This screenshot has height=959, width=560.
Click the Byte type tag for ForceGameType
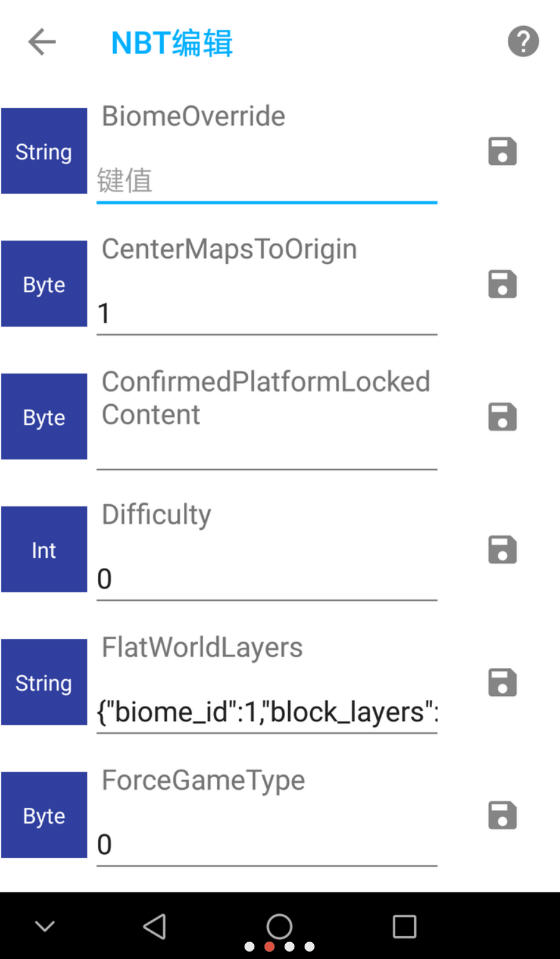click(x=44, y=815)
